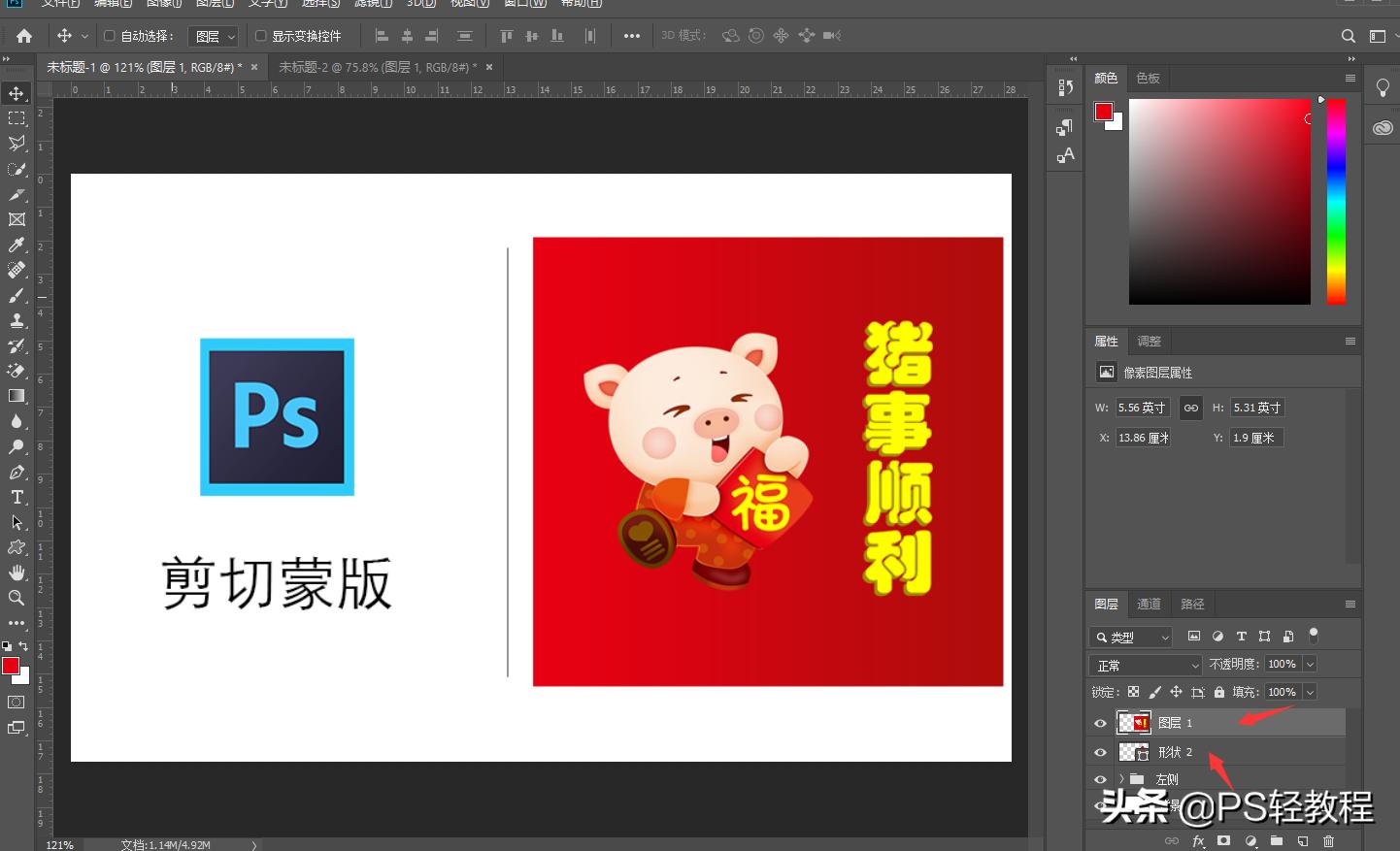The image size is (1400, 851).
Task: Select the Rectangular Marquee tool
Action: [x=16, y=118]
